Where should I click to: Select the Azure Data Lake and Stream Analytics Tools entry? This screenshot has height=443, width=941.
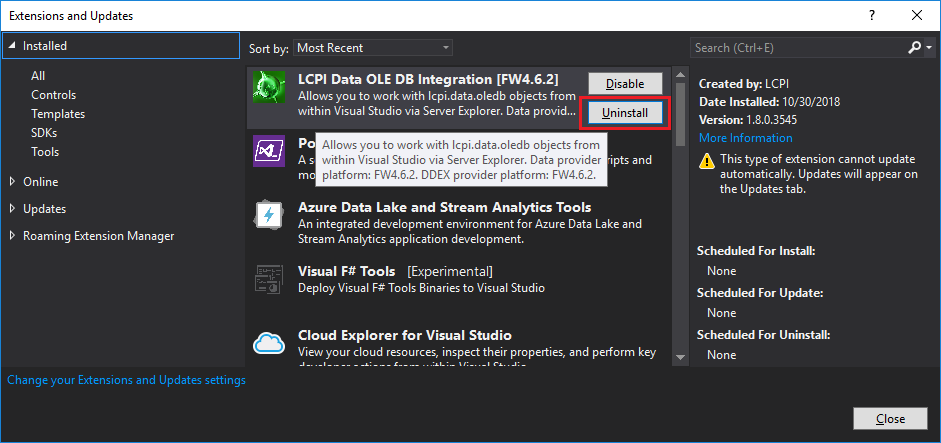click(460, 223)
